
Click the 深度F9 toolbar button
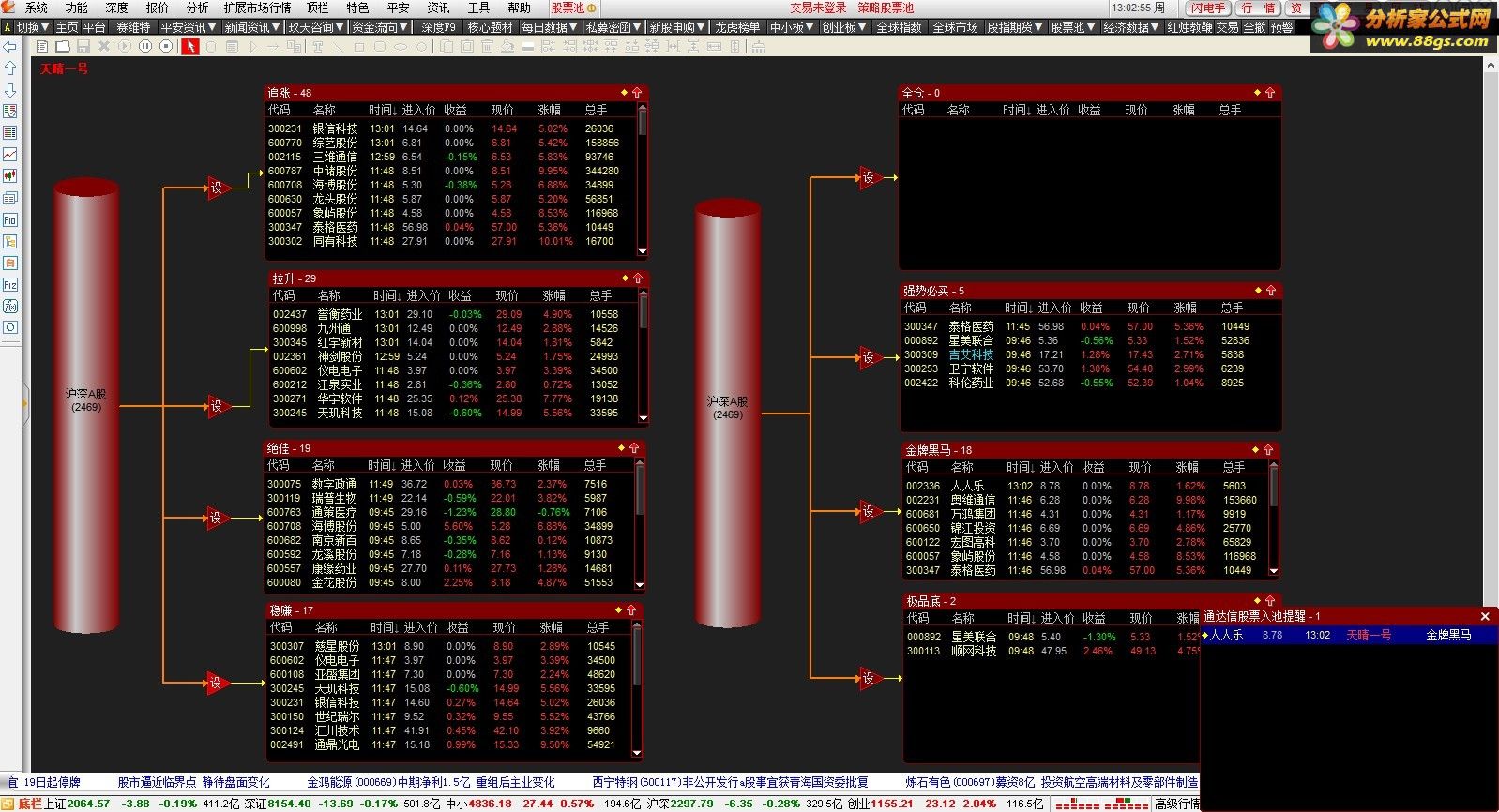438,27
